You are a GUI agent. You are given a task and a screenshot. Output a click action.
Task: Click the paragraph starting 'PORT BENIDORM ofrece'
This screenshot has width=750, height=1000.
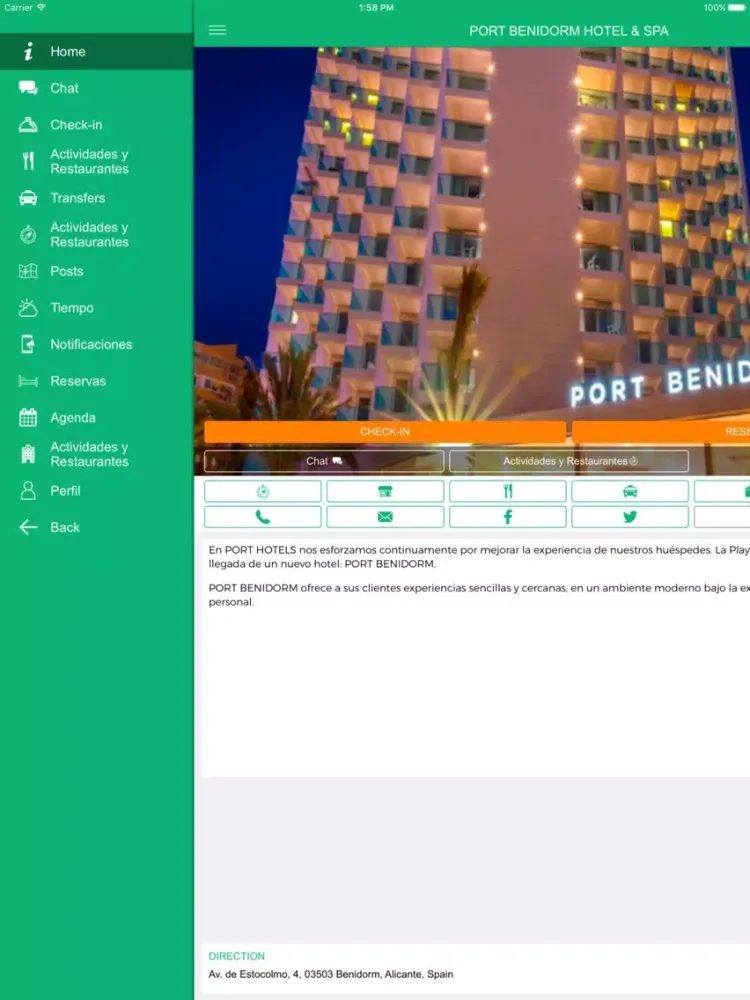(479, 595)
